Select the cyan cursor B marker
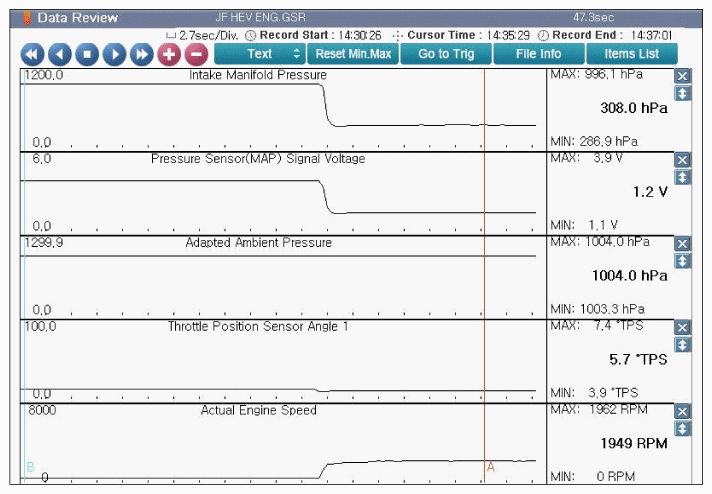 point(29,467)
